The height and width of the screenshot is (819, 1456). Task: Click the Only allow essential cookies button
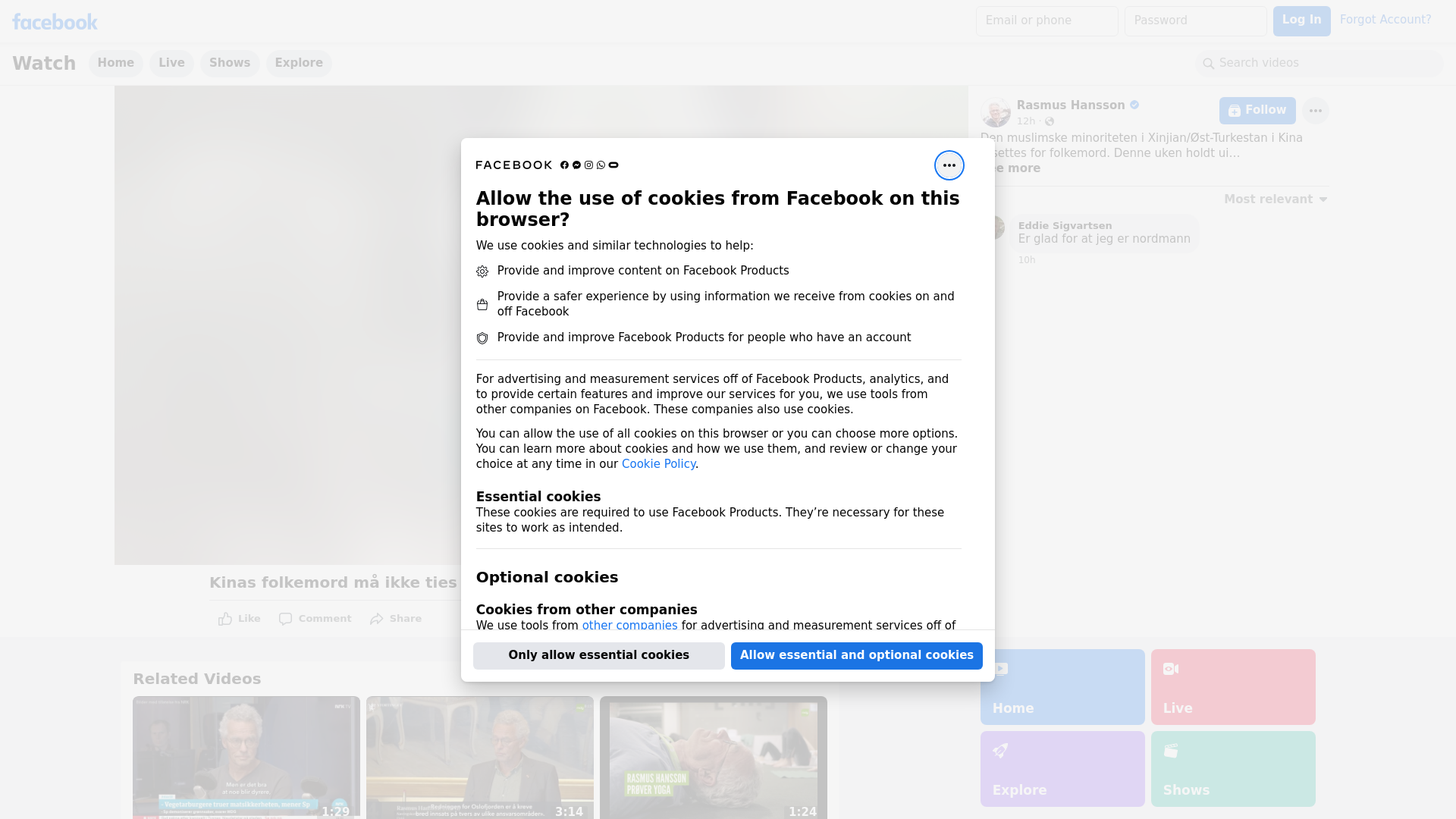[598, 656]
